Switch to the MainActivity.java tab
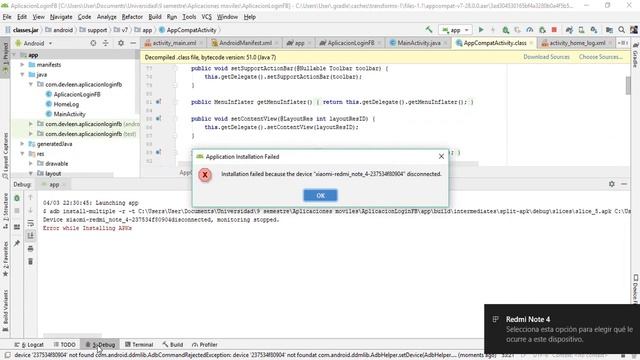Viewport: 640px width, 360px height. pos(419,43)
